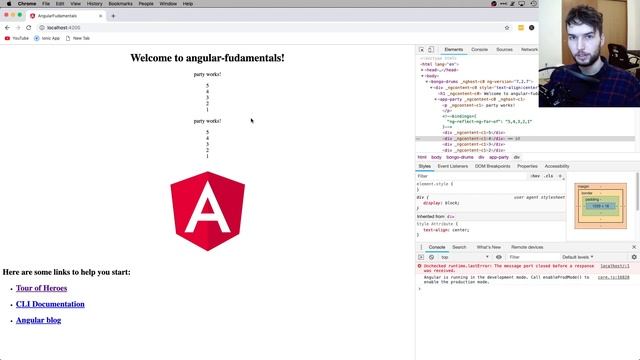Open the Chrome profile avatar icon
The image size is (640, 360).
pyautogui.click(x=531, y=28)
